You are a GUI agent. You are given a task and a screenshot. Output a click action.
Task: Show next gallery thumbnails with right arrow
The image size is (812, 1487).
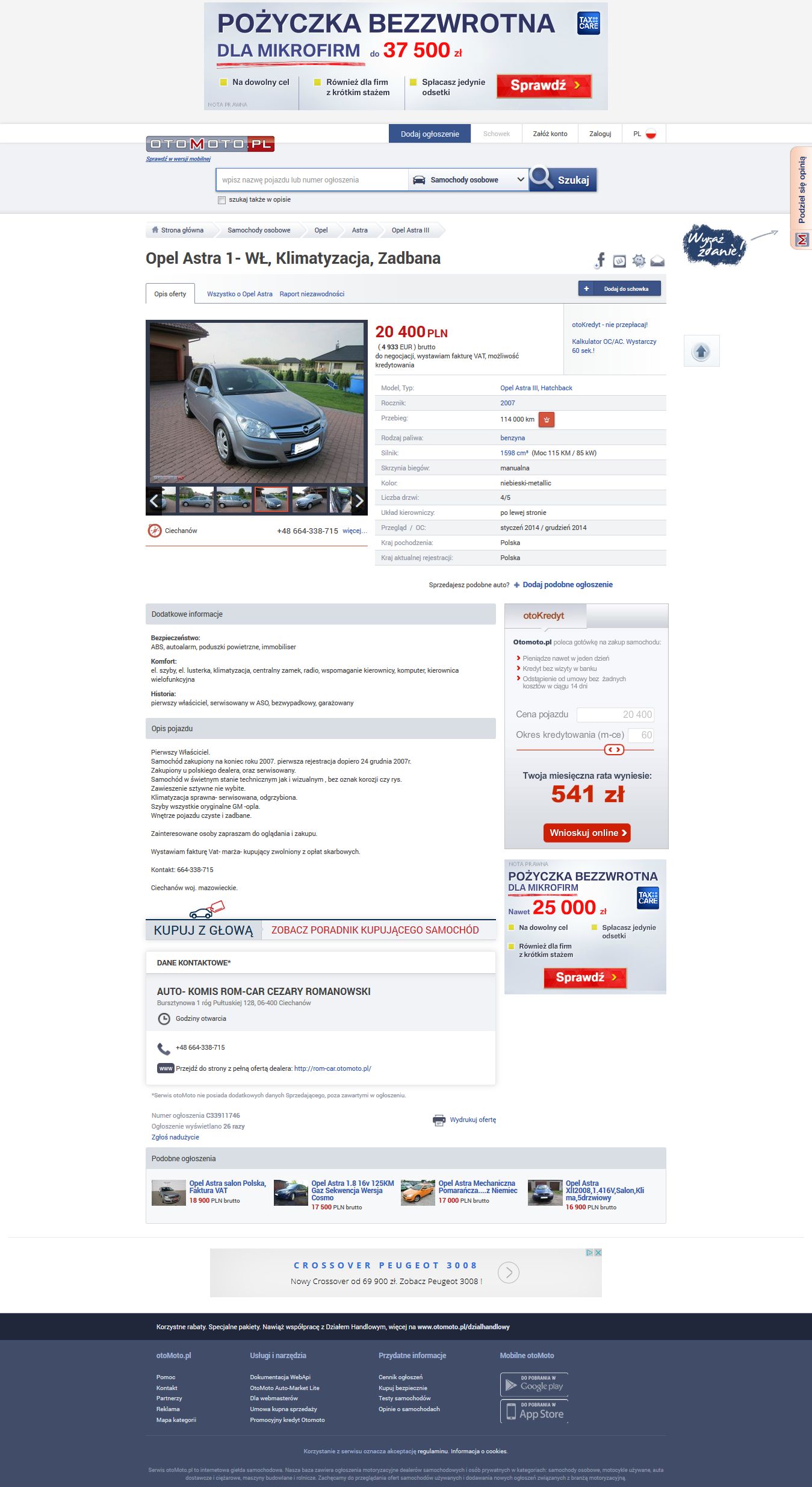coord(359,500)
